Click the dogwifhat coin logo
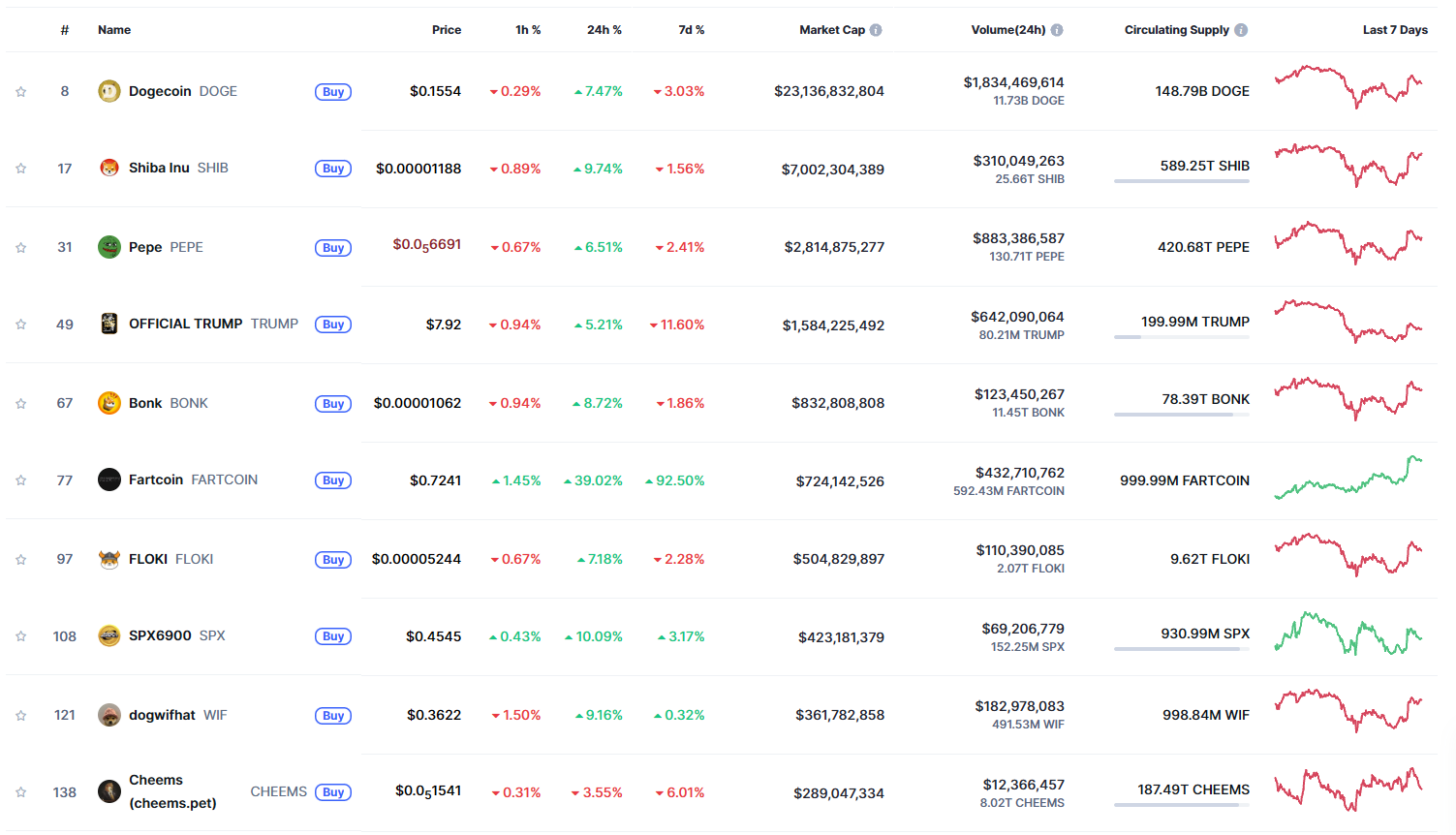 109,715
